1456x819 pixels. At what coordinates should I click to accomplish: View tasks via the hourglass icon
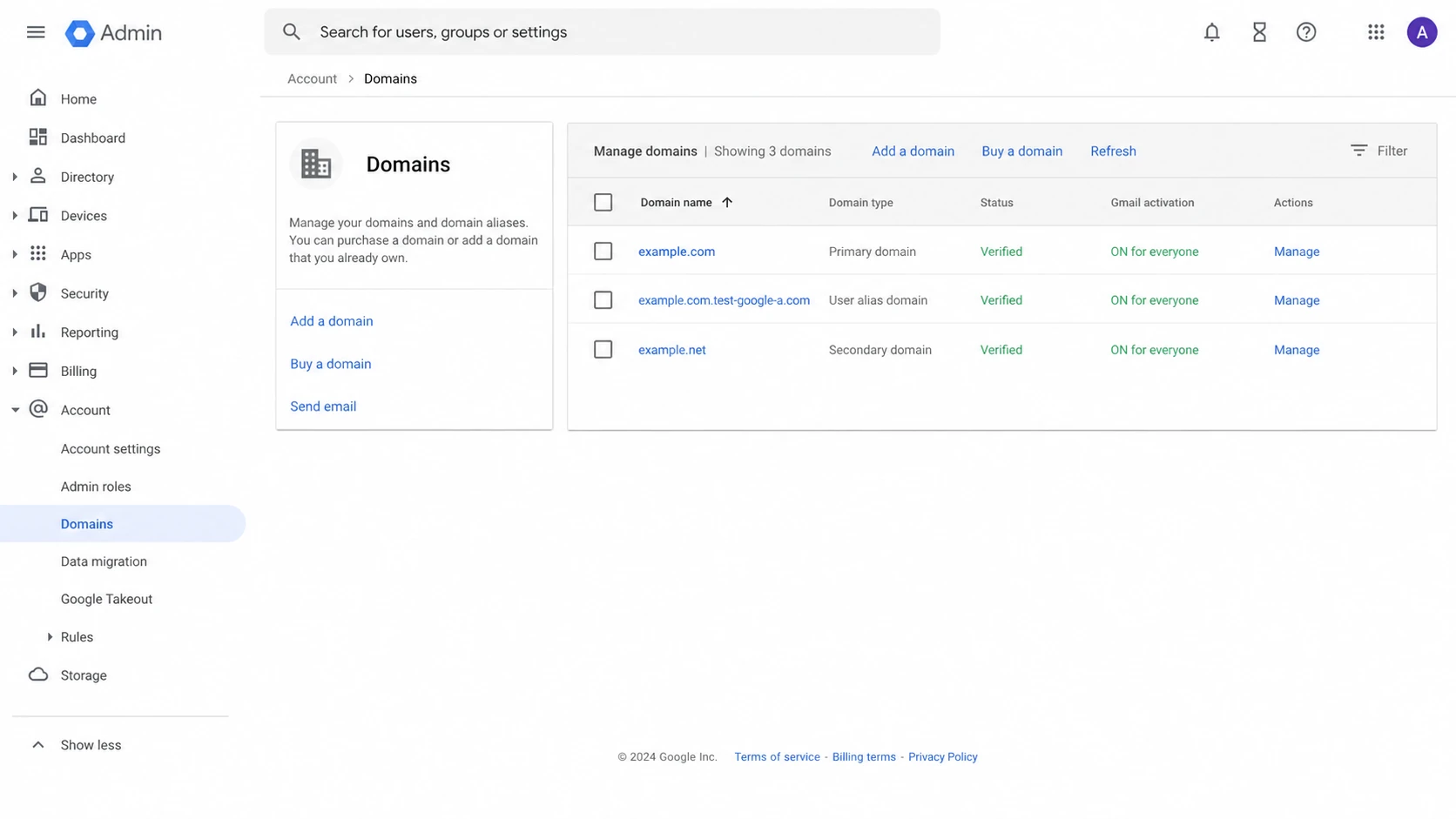pyautogui.click(x=1259, y=32)
